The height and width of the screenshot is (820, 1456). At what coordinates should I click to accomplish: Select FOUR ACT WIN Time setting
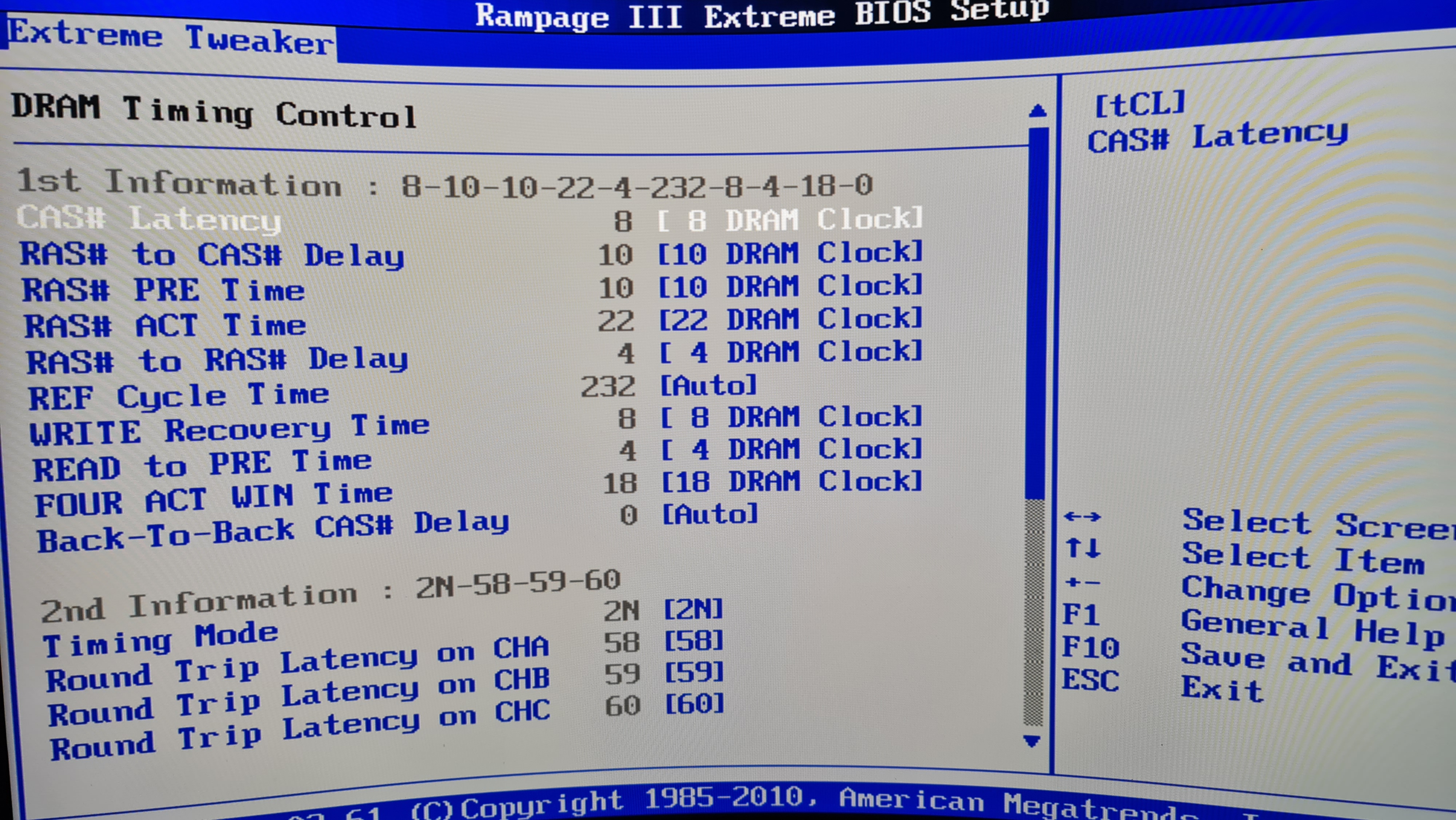pos(214,500)
